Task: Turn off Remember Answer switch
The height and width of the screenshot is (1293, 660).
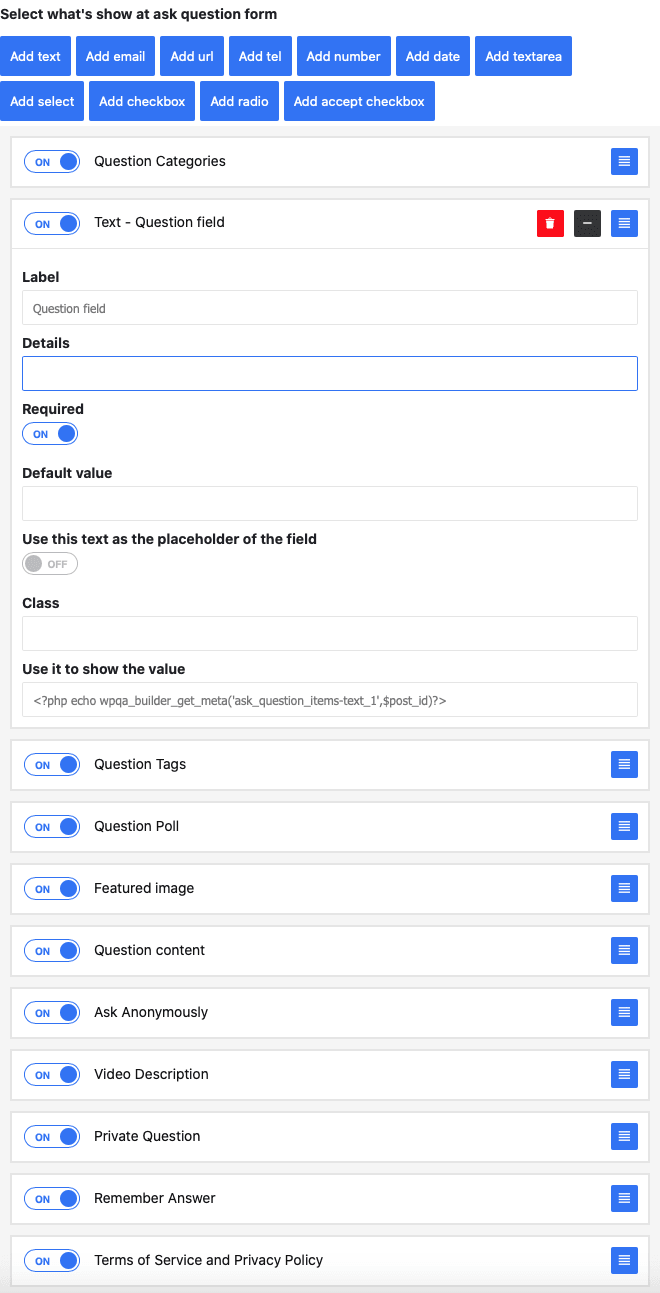Action: (x=52, y=1199)
